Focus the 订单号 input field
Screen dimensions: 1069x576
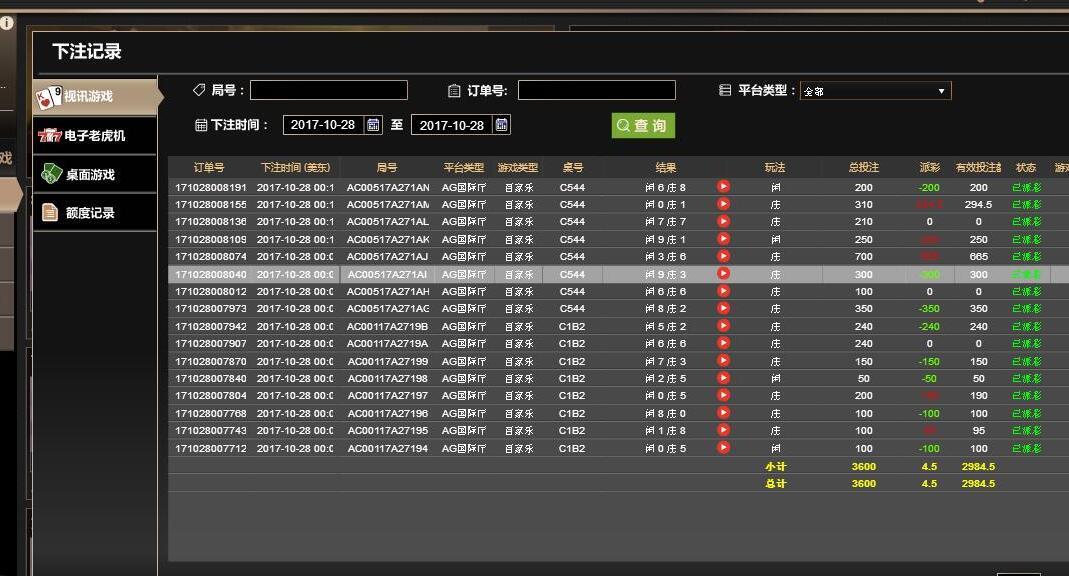(597, 90)
